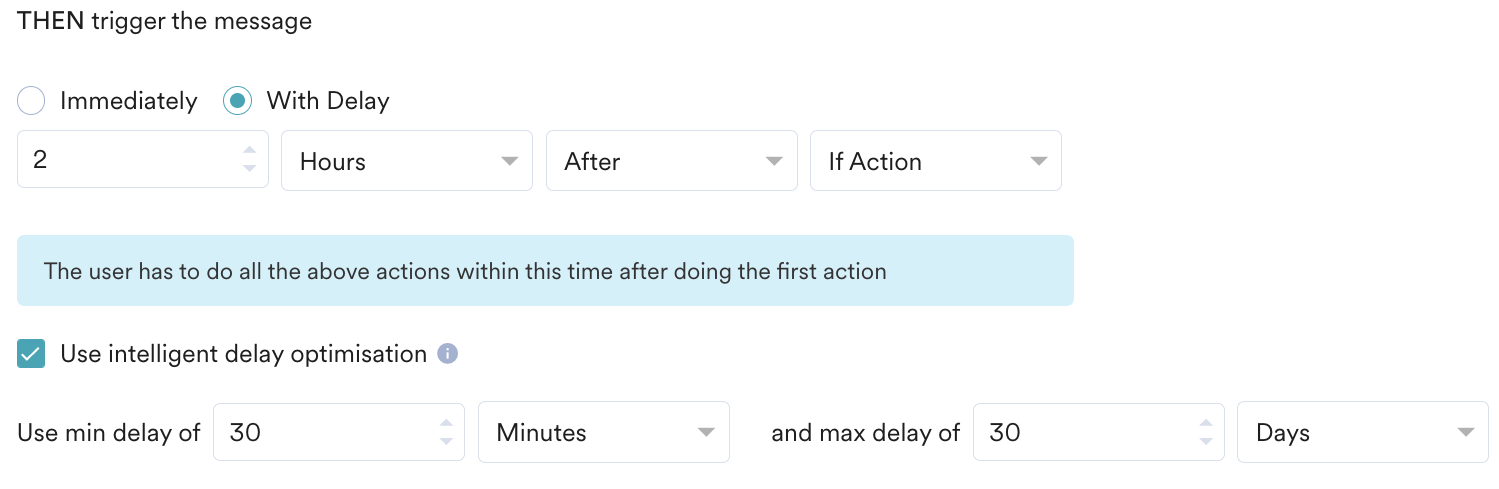
Task: Click the blue info message banner
Action: pos(545,271)
